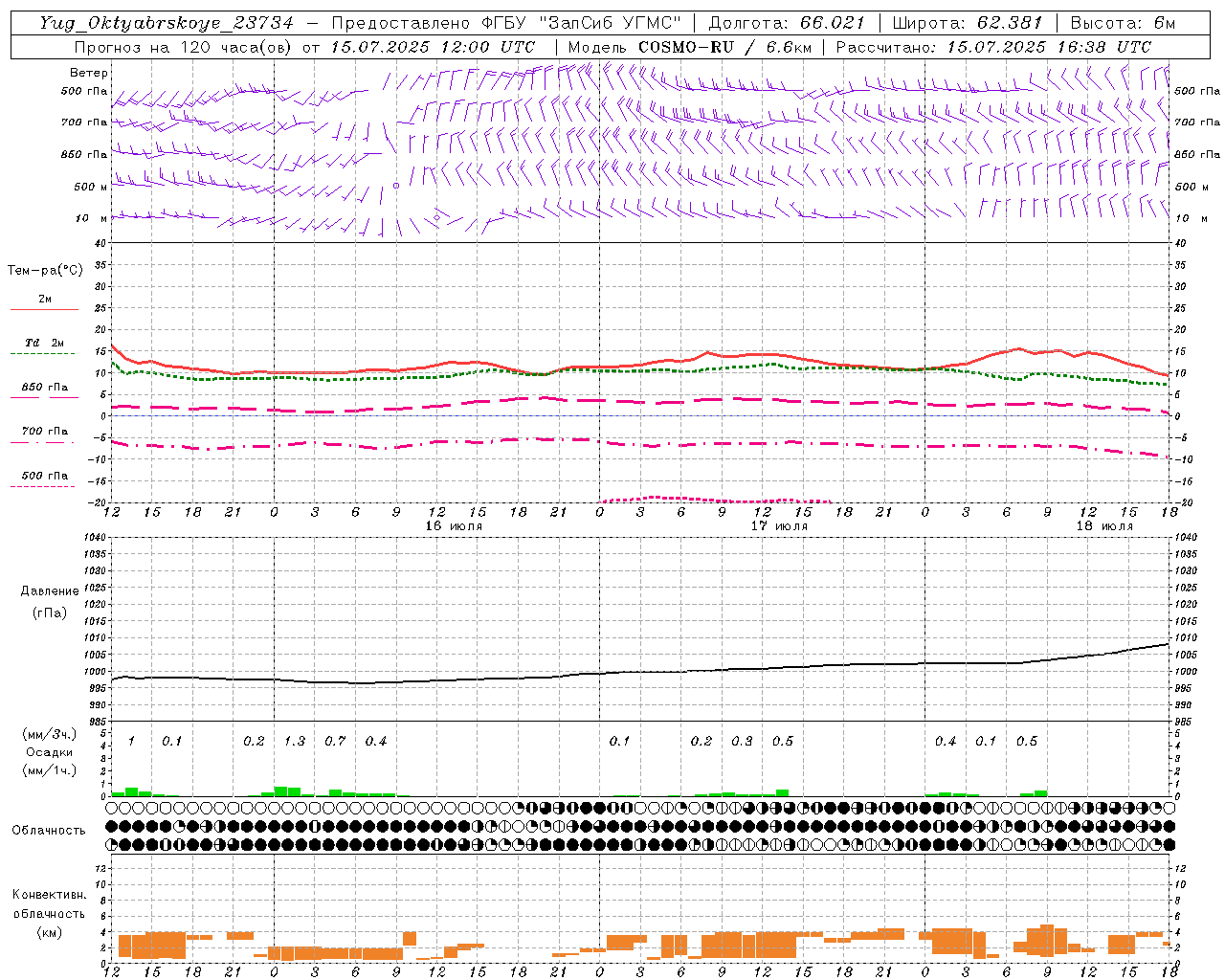The width and height of the screenshot is (1225, 980).
Task: Click the Осадки panel label
Action: click(49, 752)
